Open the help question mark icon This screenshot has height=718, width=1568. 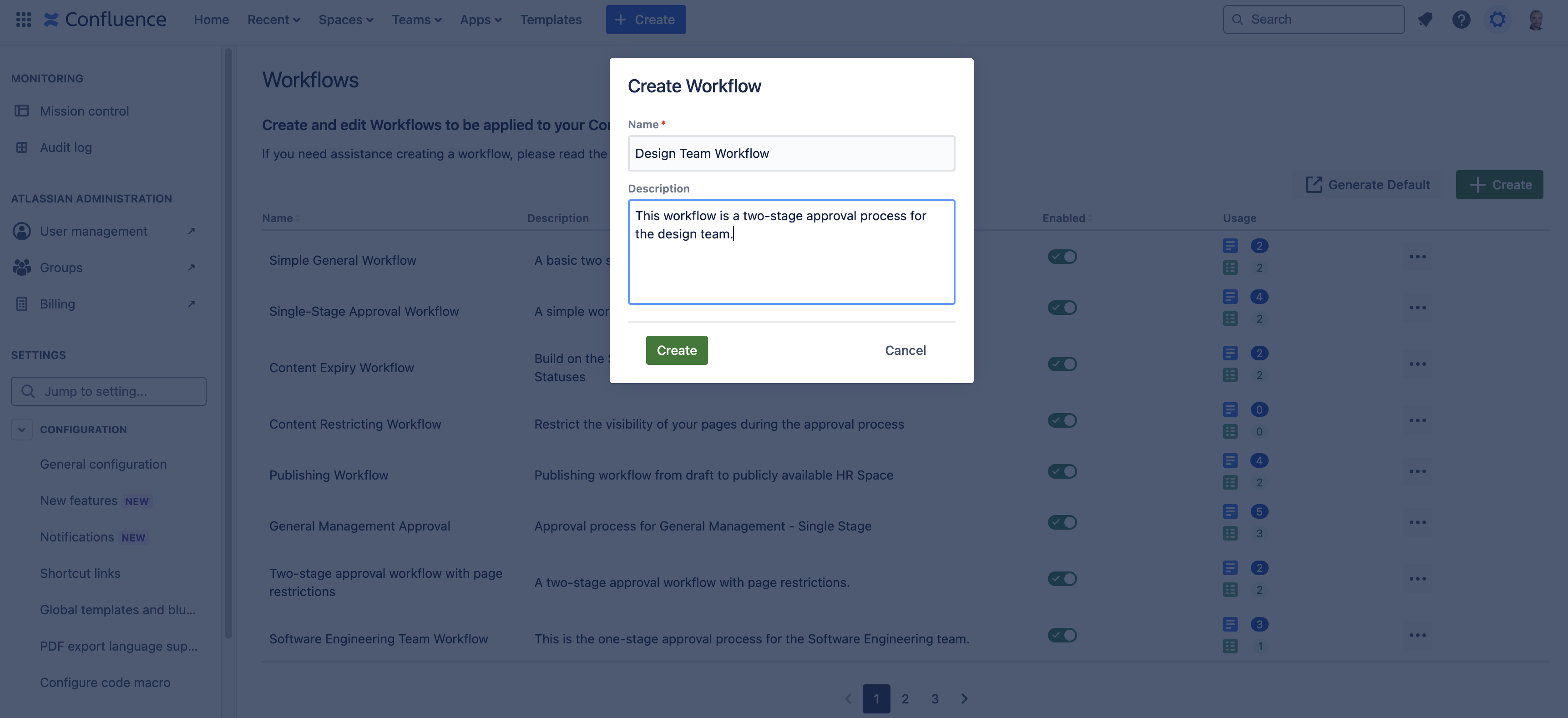tap(1462, 19)
